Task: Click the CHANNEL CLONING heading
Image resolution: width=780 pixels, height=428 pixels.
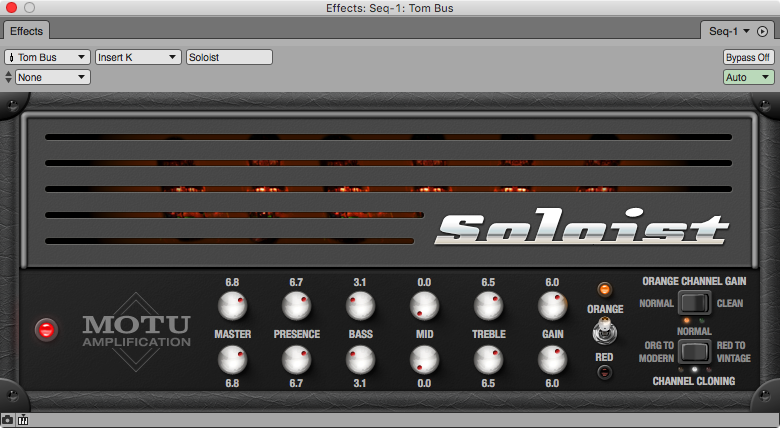Action: coord(694,381)
